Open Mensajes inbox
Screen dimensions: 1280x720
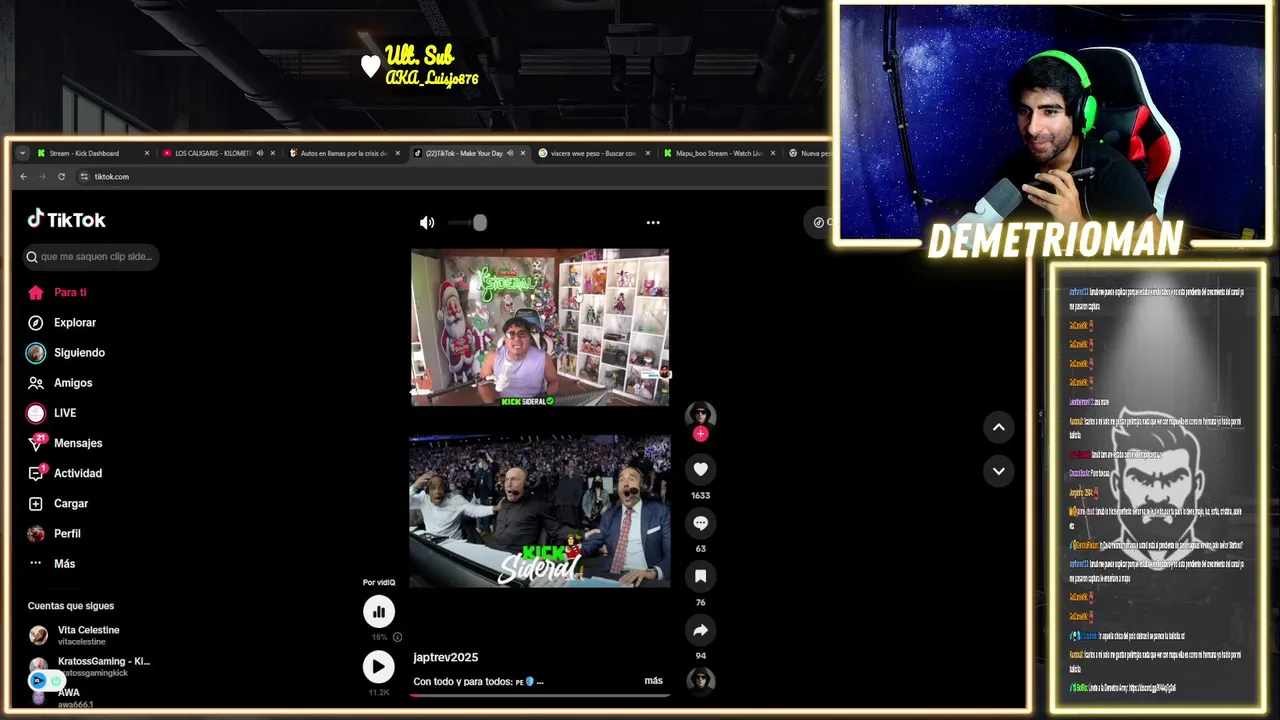(x=78, y=443)
